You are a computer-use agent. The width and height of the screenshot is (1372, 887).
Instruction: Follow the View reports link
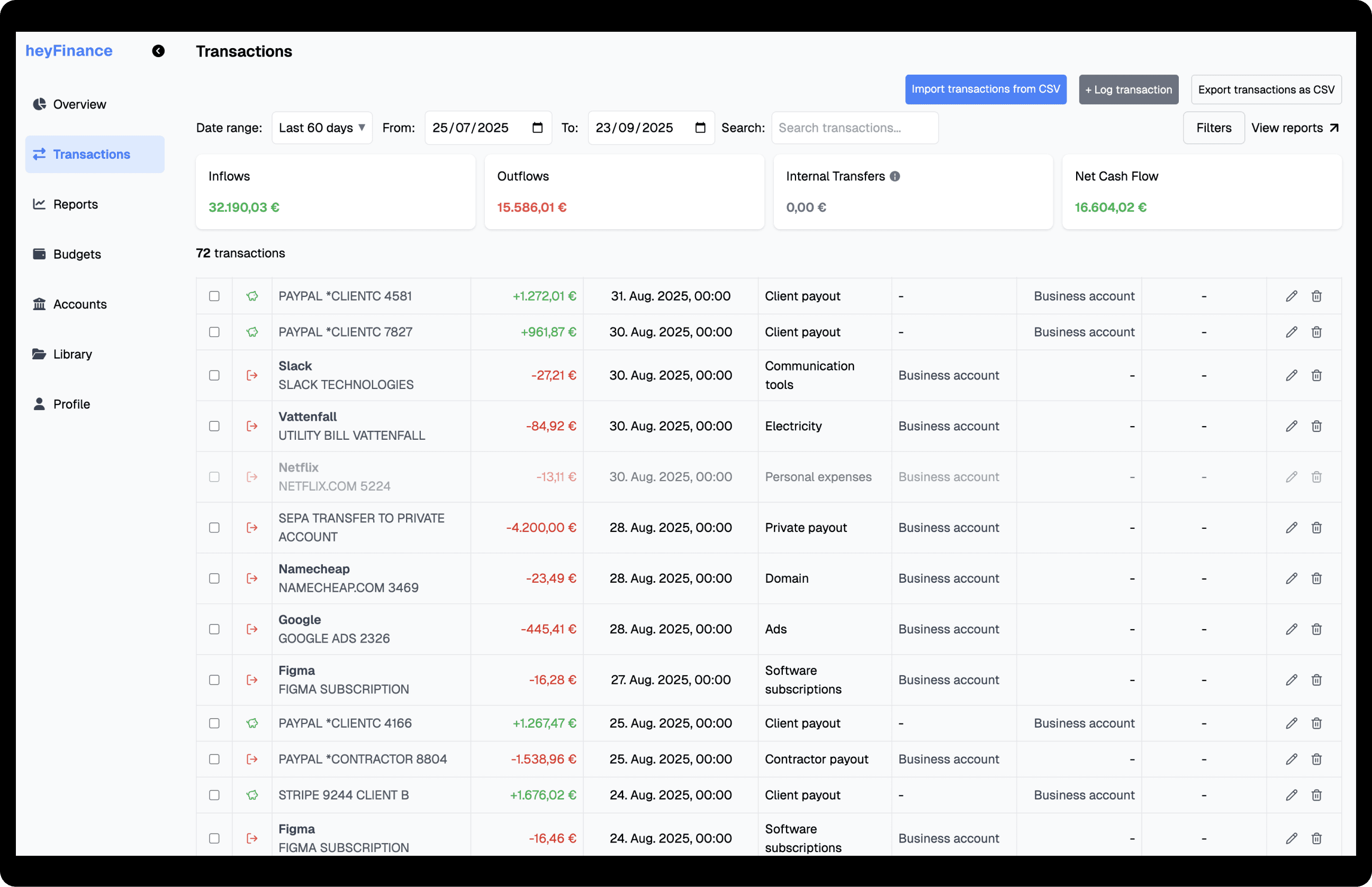[x=1295, y=128]
